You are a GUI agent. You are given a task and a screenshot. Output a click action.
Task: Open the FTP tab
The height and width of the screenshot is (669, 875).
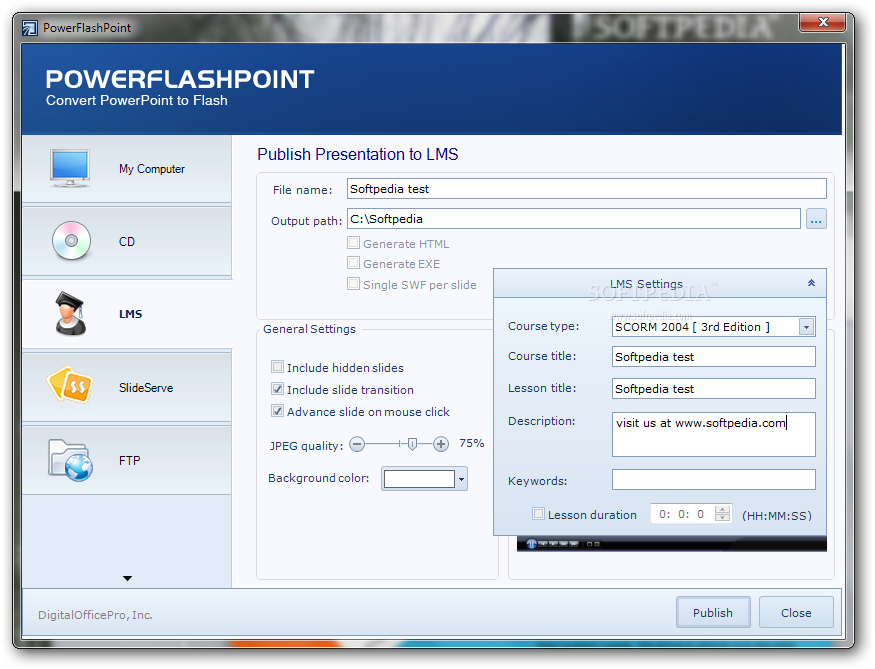pos(127,460)
